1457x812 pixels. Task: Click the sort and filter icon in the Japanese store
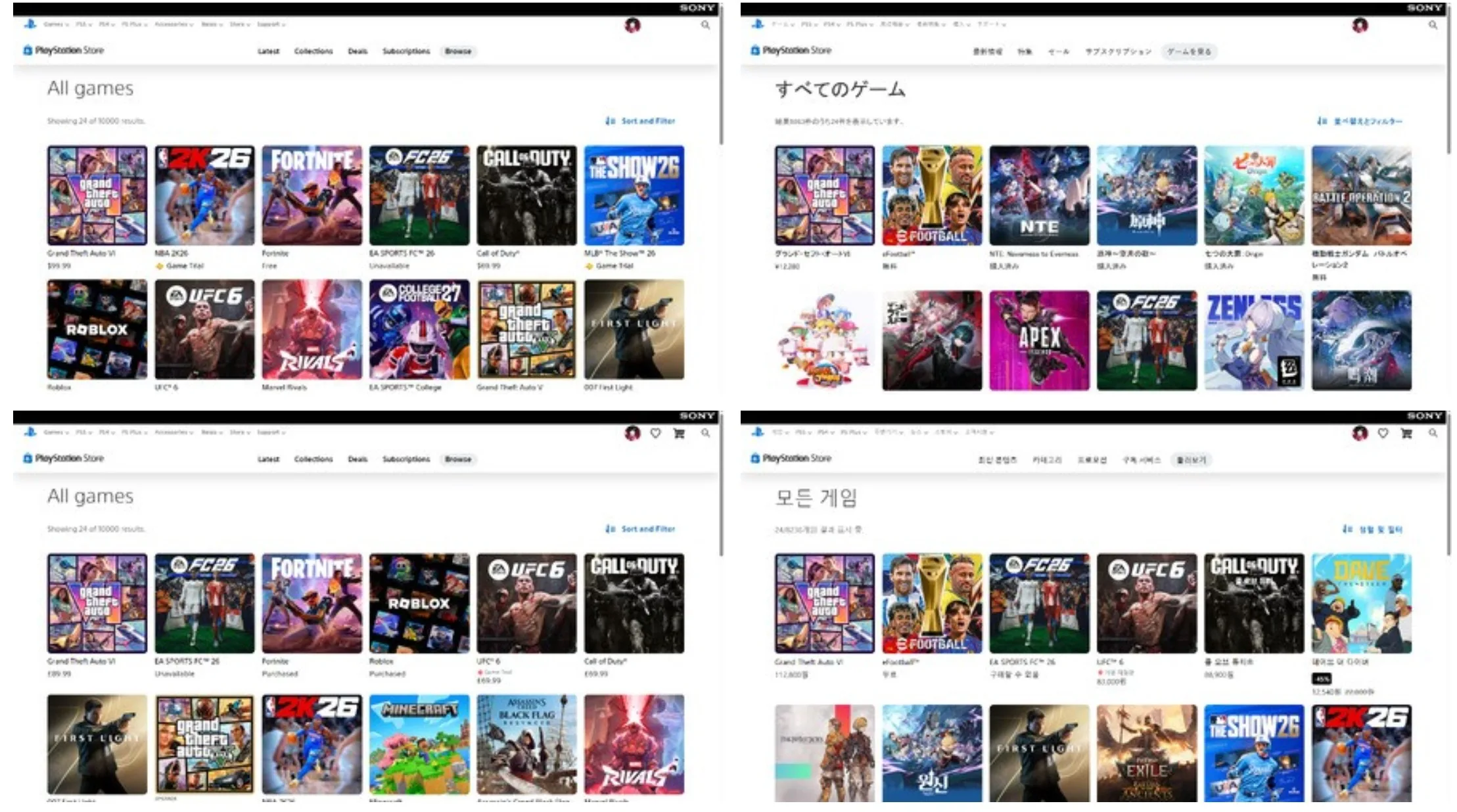1322,122
